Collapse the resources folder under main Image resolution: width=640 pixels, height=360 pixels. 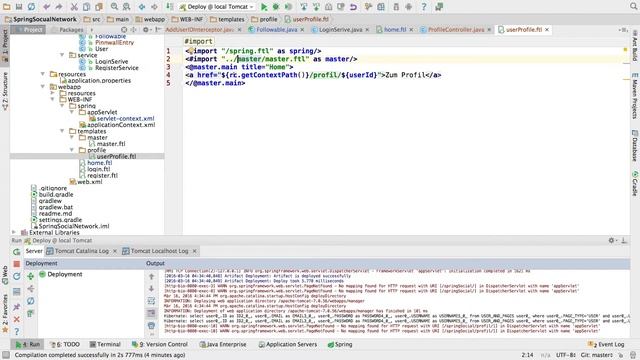(43, 74)
